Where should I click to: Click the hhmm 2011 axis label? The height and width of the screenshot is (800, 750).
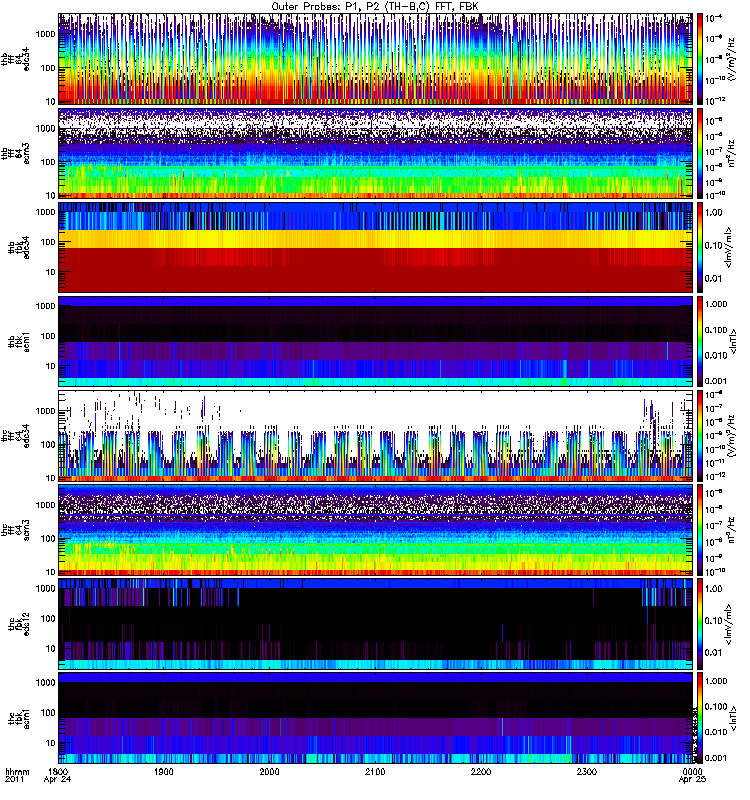coord(17,776)
